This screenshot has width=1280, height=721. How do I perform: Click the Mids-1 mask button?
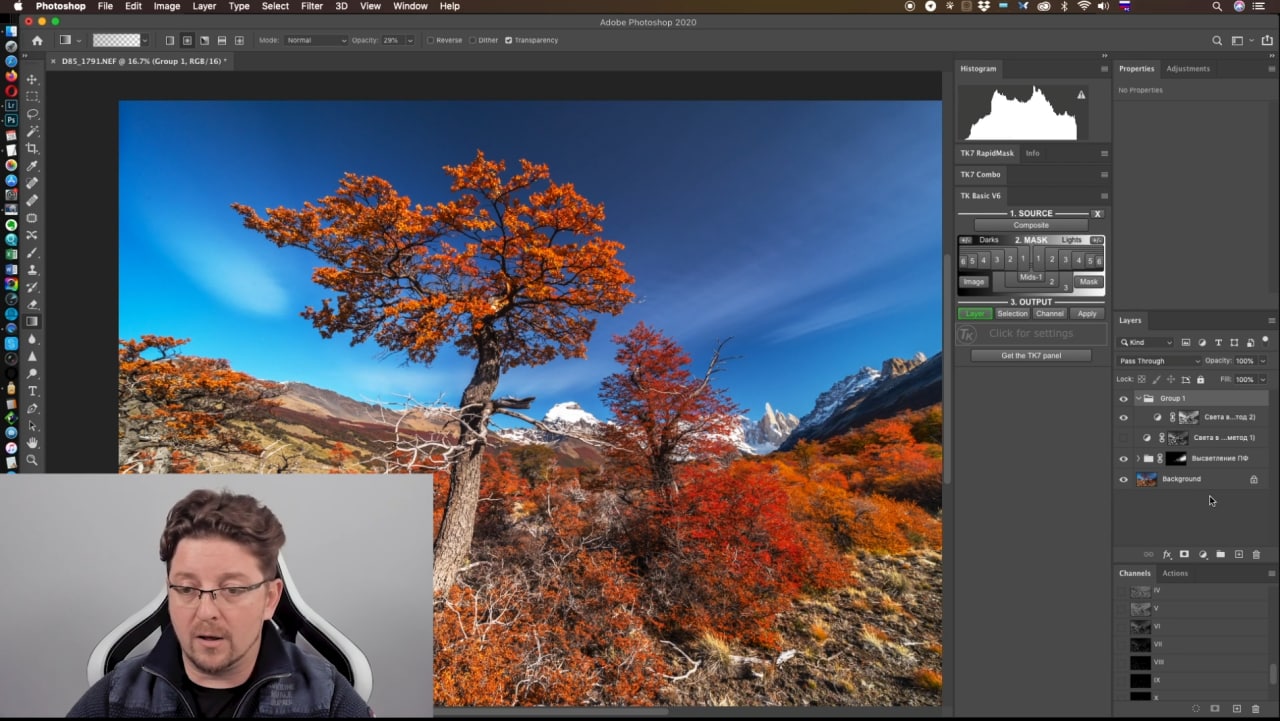click(1031, 278)
